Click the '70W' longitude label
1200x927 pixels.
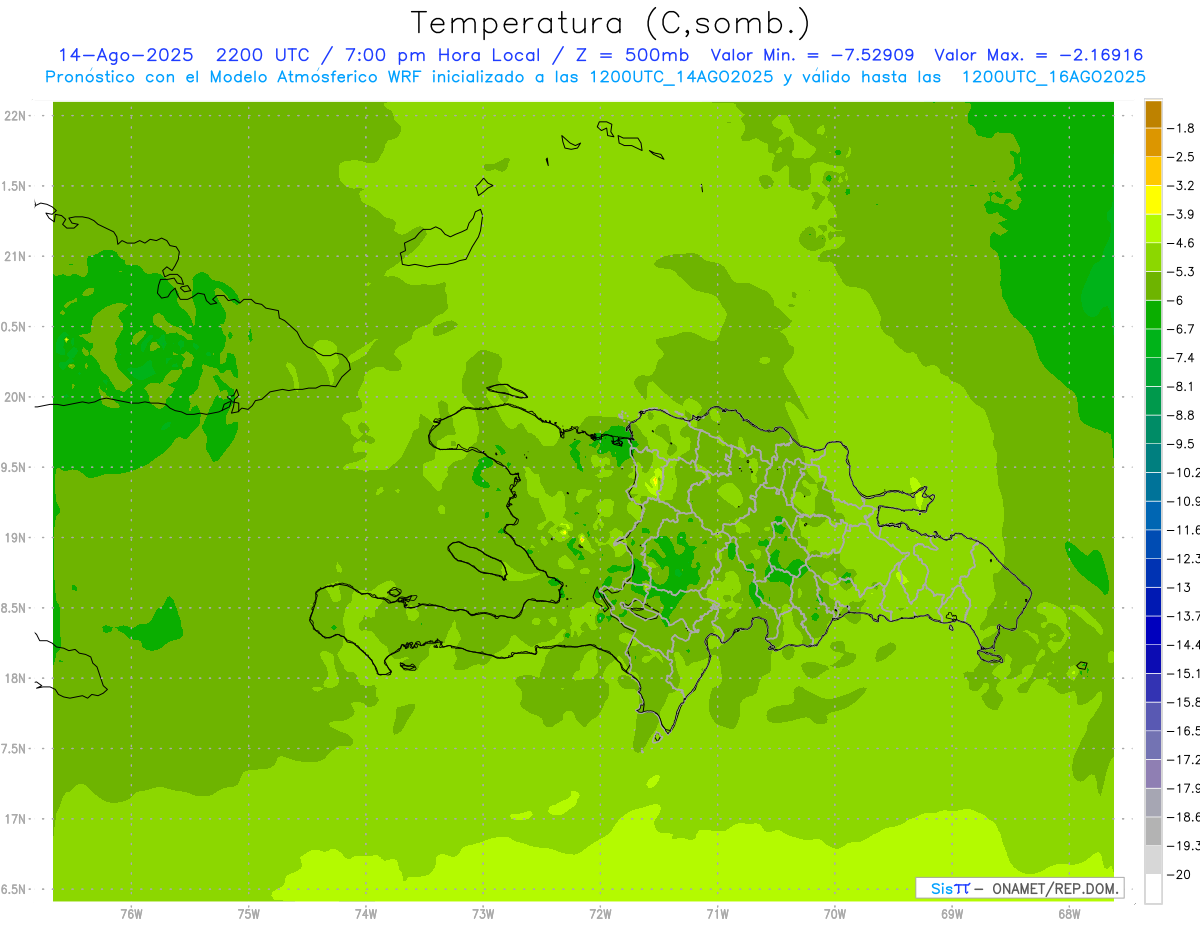pyautogui.click(x=835, y=914)
